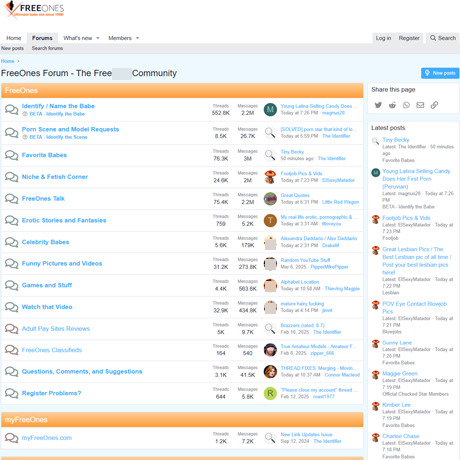Copy the page link icon
Screen dimensions: 460x460
(434, 105)
